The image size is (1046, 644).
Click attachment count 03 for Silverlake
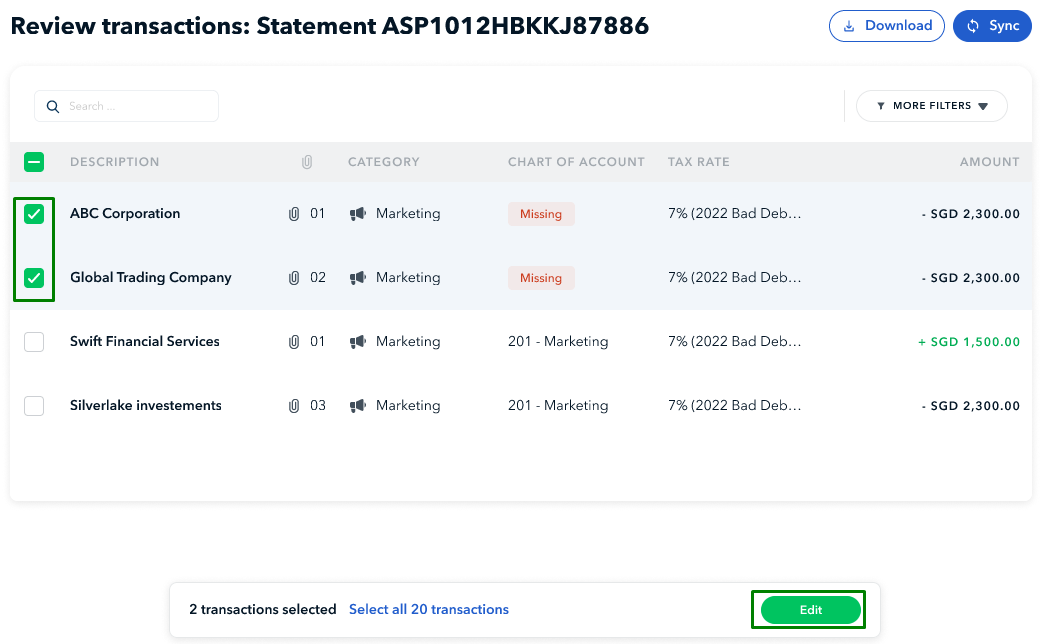[x=318, y=406]
